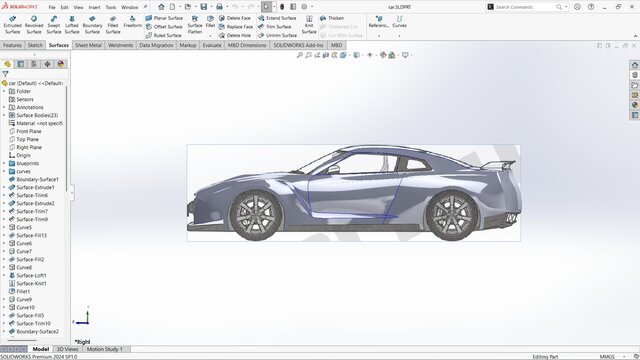Select Top Plane in feature tree
640x360 pixels.
pos(27,139)
